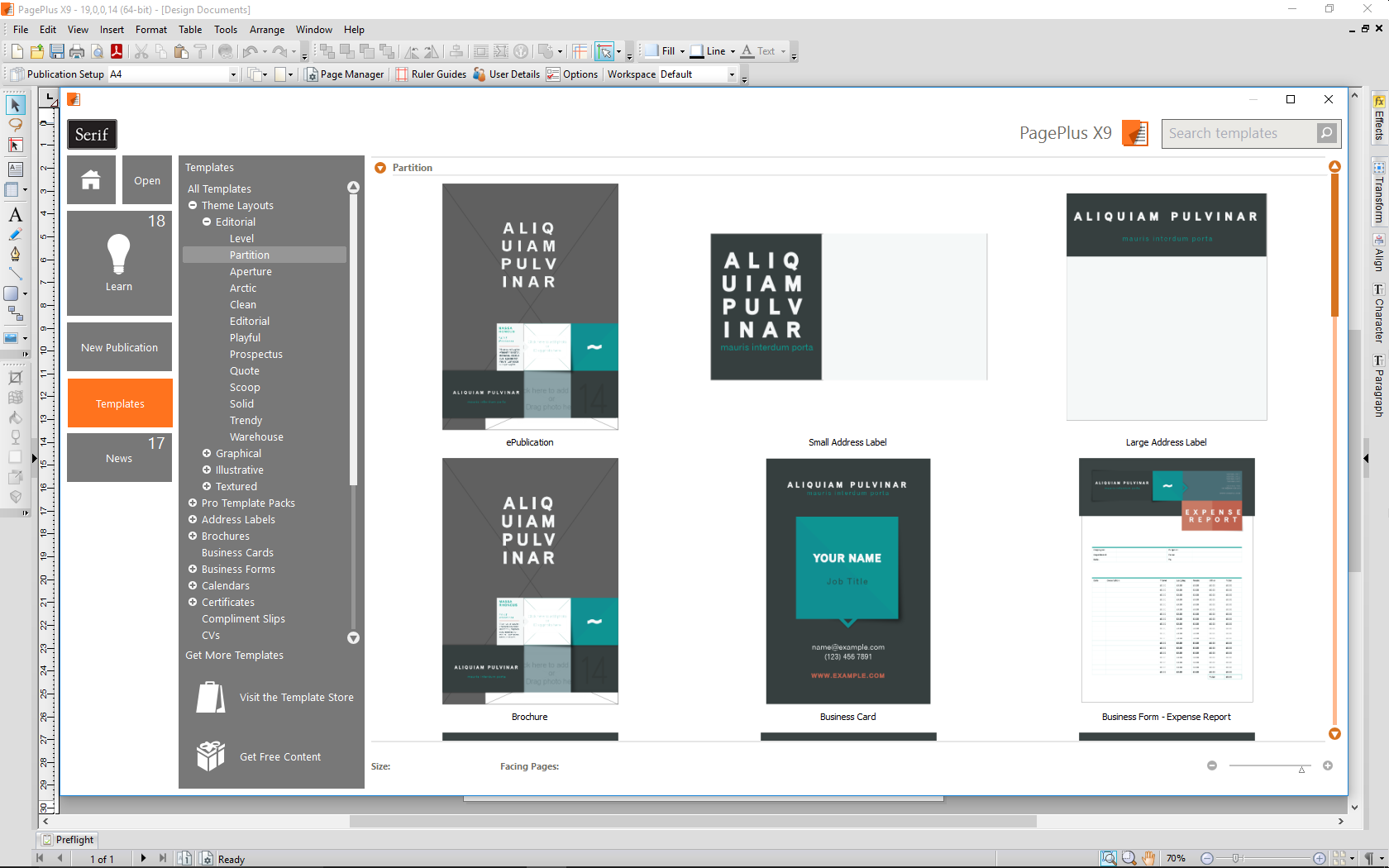Open the Ruler Guides dialog
1389x868 pixels.
point(431,74)
